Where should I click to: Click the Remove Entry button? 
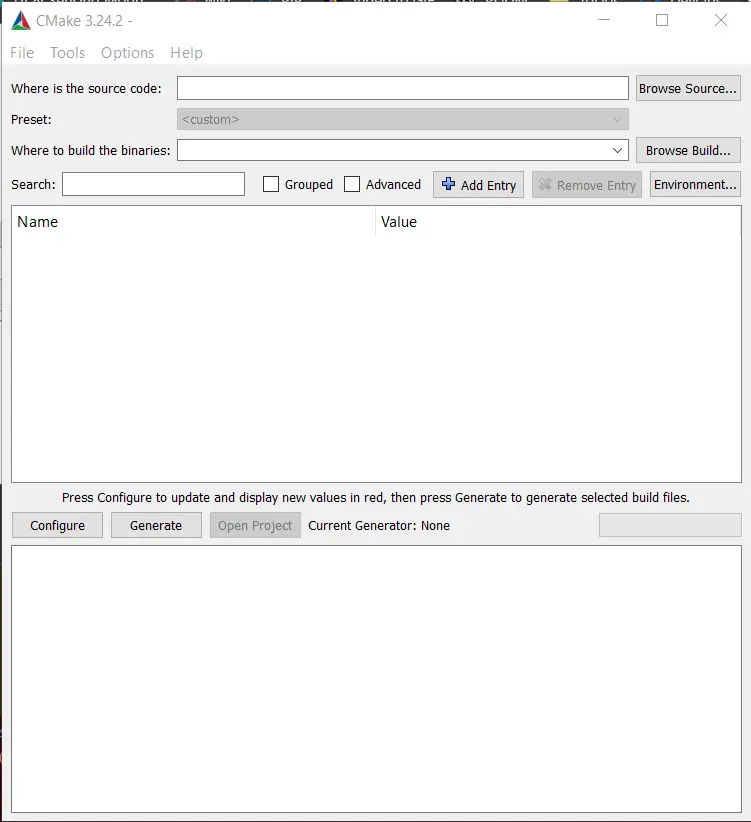(587, 185)
